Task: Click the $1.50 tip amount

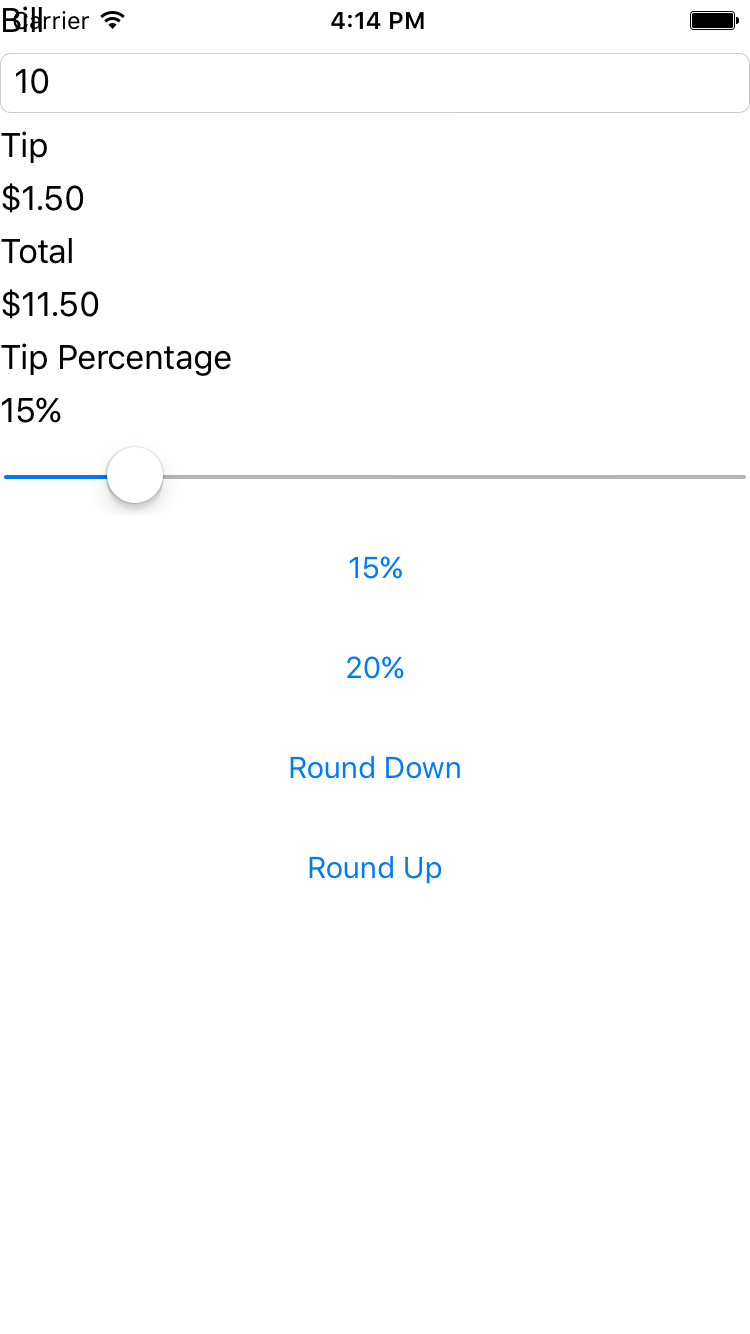Action: point(43,198)
